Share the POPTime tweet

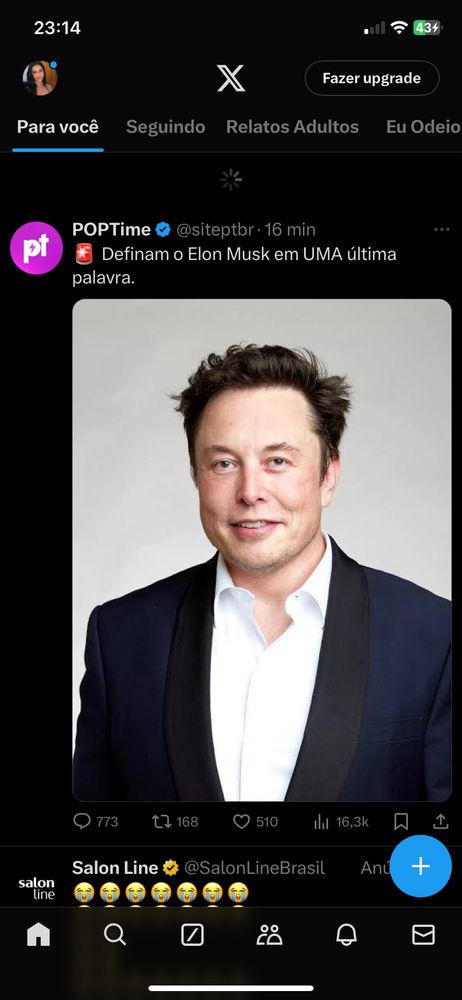pyautogui.click(x=440, y=821)
